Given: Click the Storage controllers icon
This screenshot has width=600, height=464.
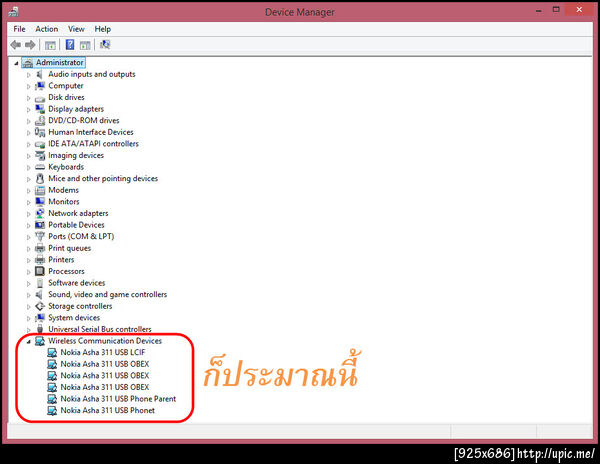Looking at the screenshot, I should pos(40,306).
